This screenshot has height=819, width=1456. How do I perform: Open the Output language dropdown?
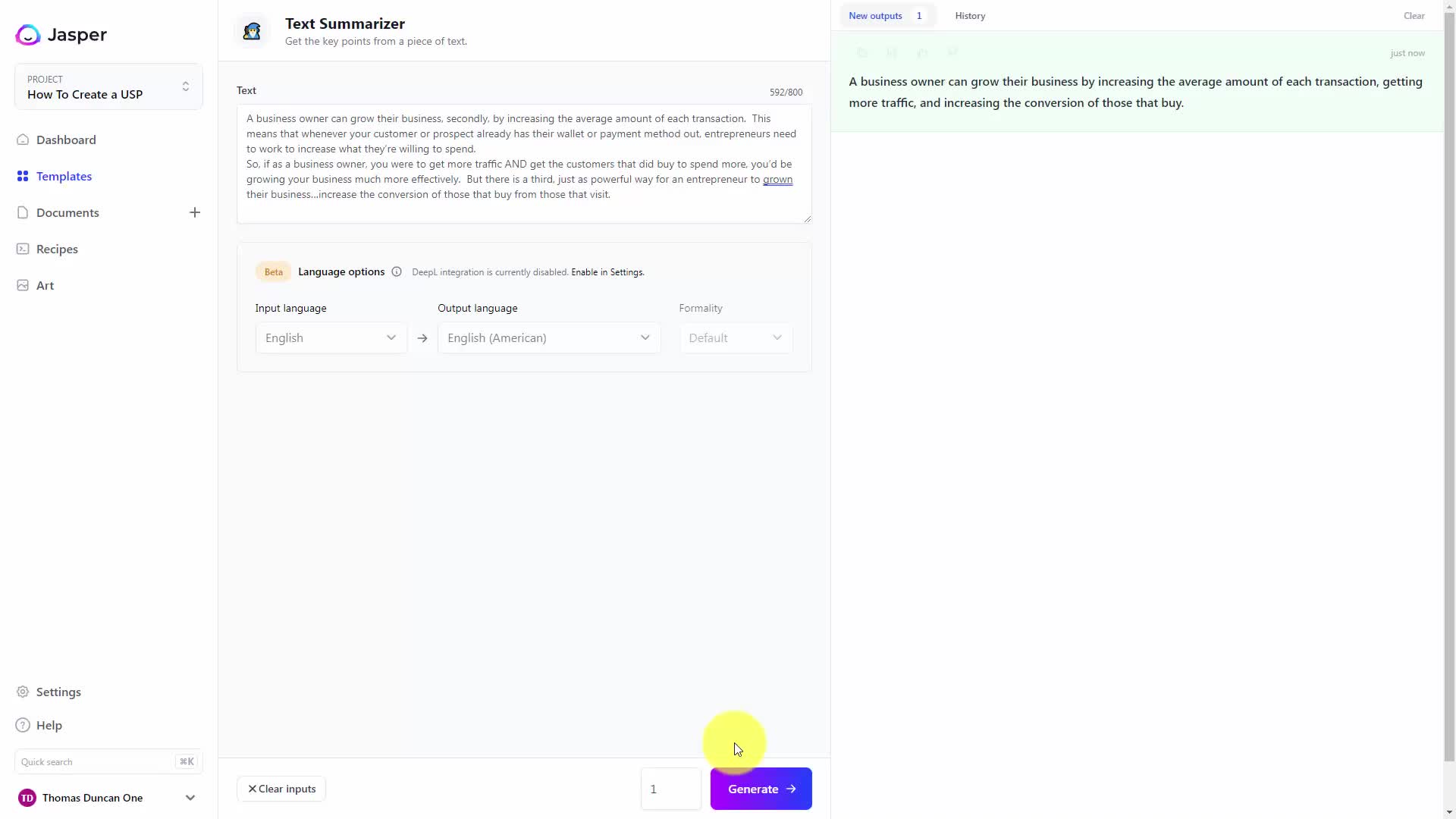tap(548, 338)
